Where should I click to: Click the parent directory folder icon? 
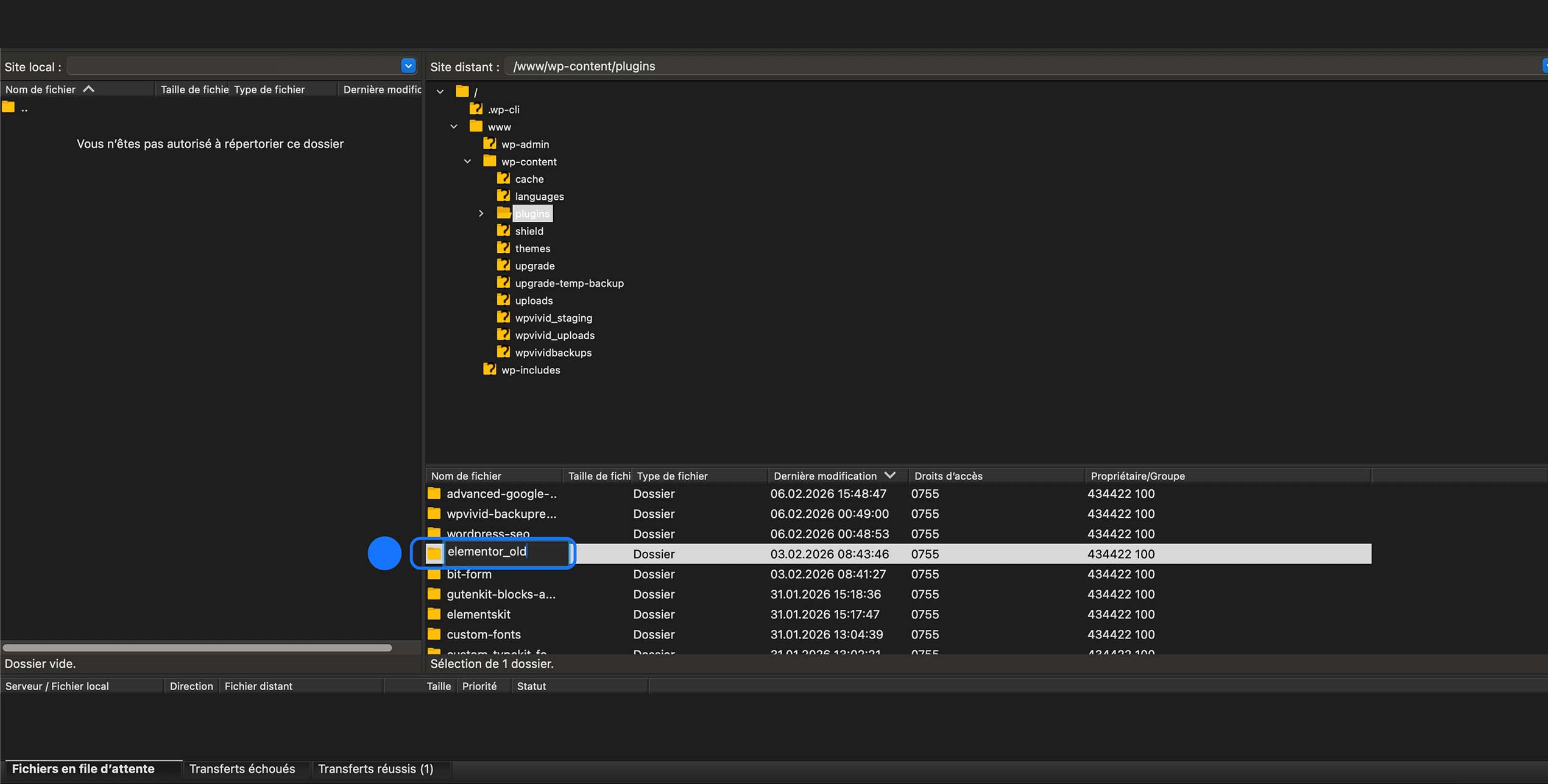[x=9, y=108]
